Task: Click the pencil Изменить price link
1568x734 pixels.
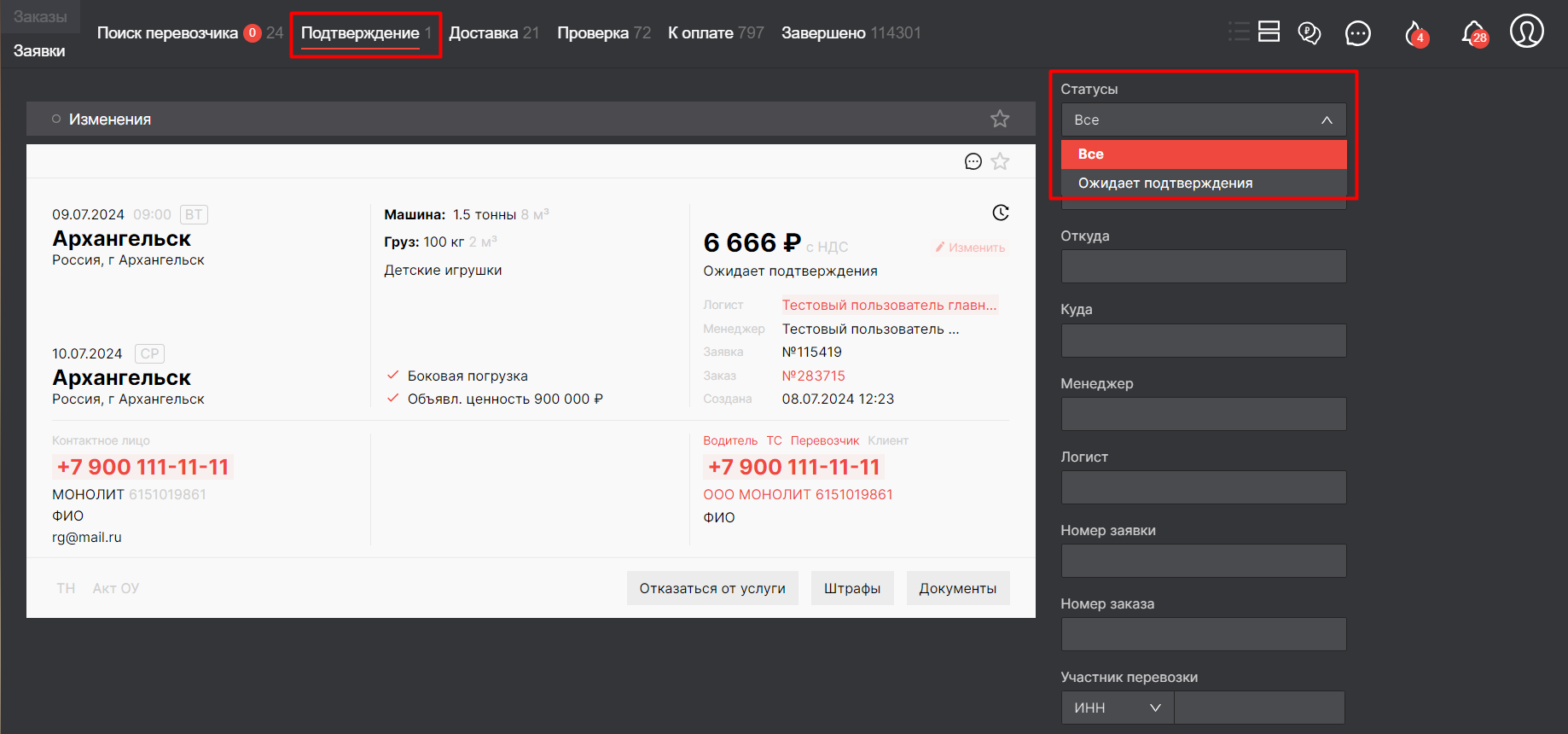Action: point(970,248)
